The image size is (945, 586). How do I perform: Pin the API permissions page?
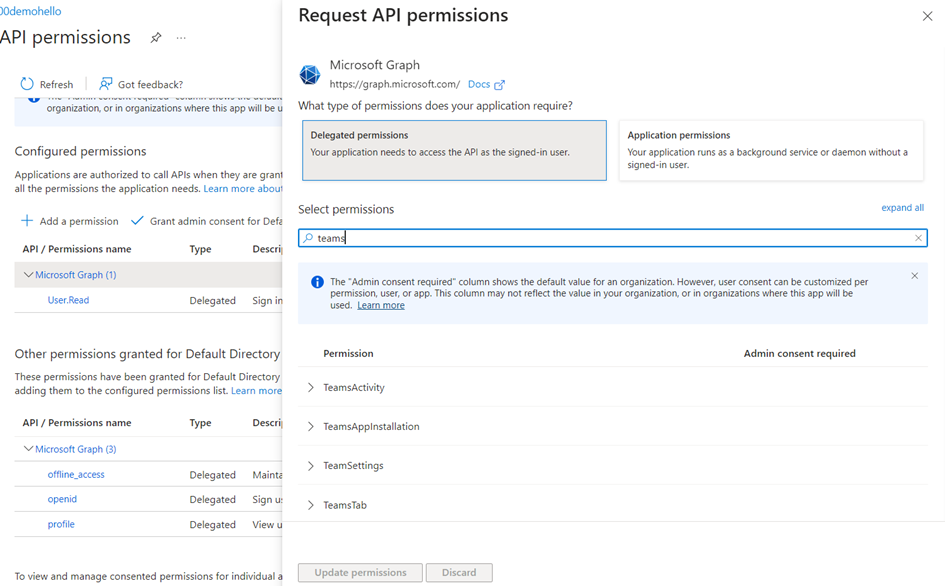pos(155,38)
